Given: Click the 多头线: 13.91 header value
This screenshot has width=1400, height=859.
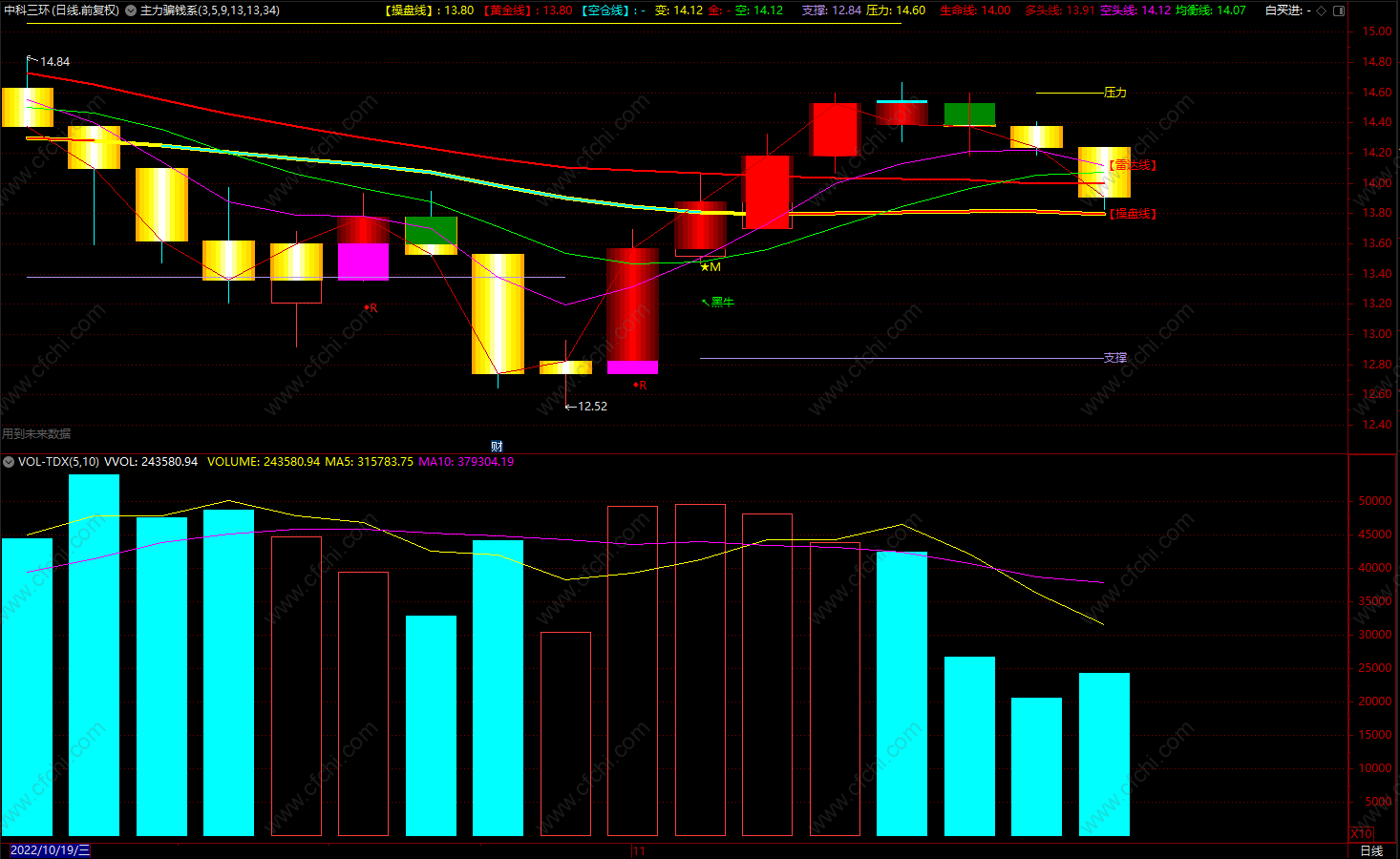Looking at the screenshot, I should [x=1060, y=10].
